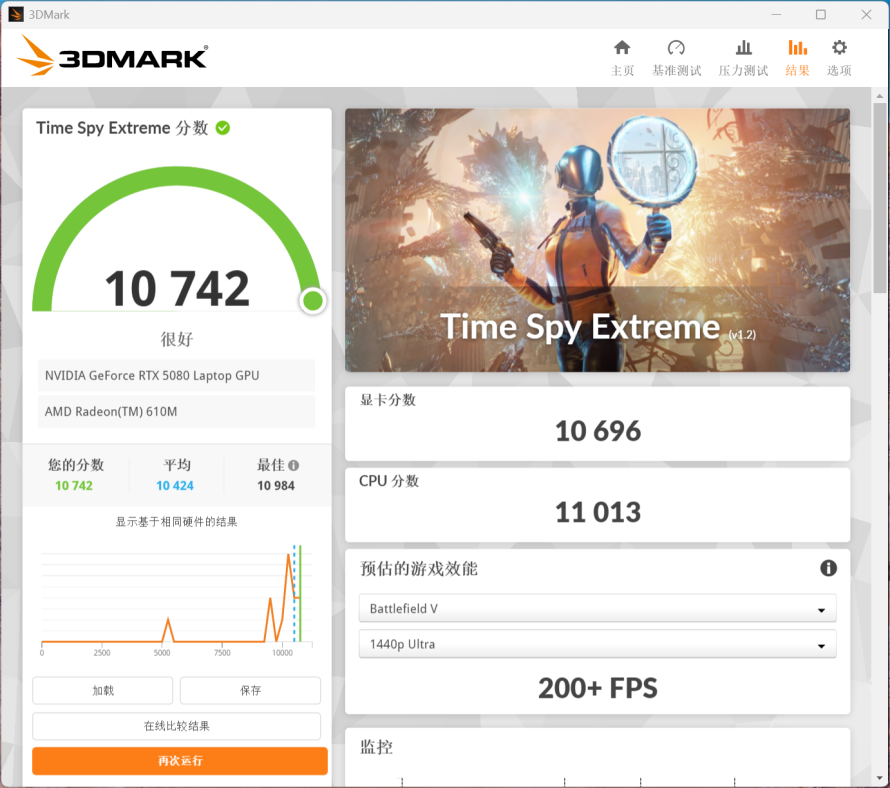Click the green validation checkmark beside Time Spy Extreme

pos(223,128)
